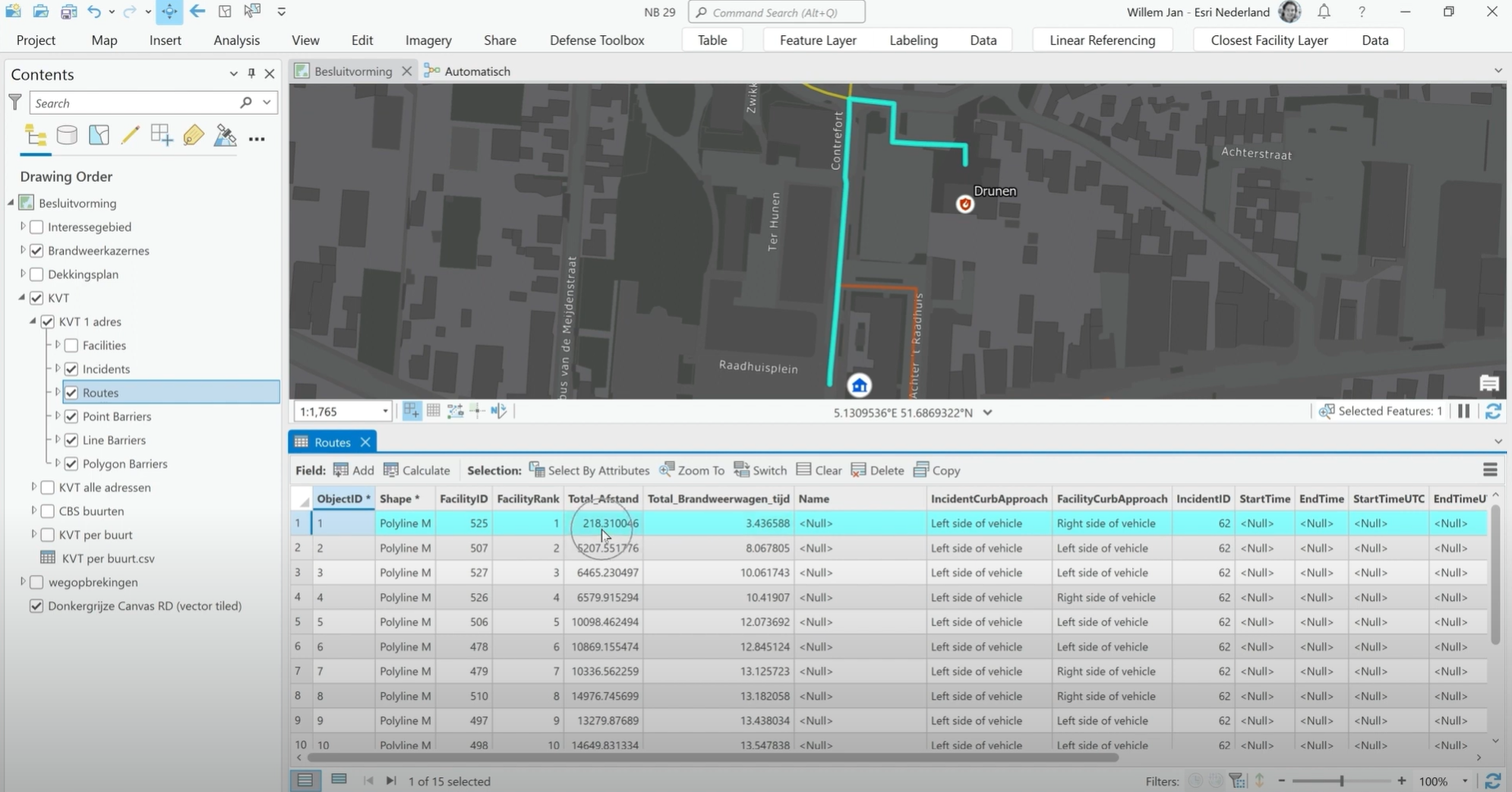The image size is (1512, 792).
Task: Enable the Facilities layer checkbox
Action: tap(71, 346)
